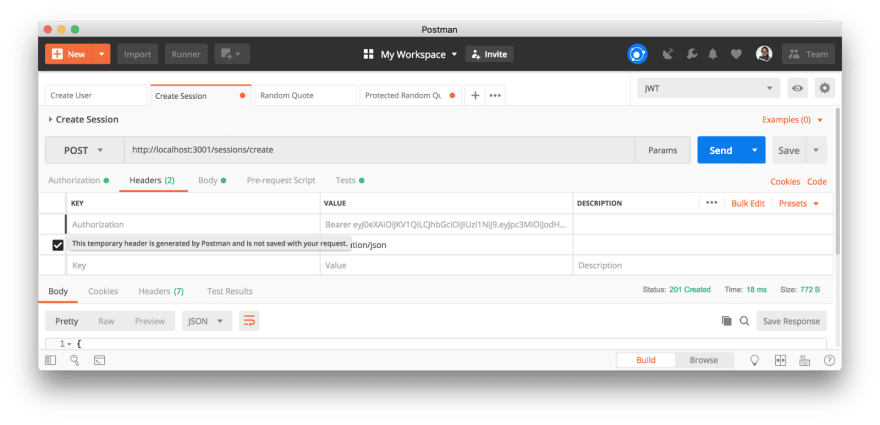This screenshot has width=880, height=425.
Task: Expand the Create Session description triangle
Action: pyautogui.click(x=51, y=120)
